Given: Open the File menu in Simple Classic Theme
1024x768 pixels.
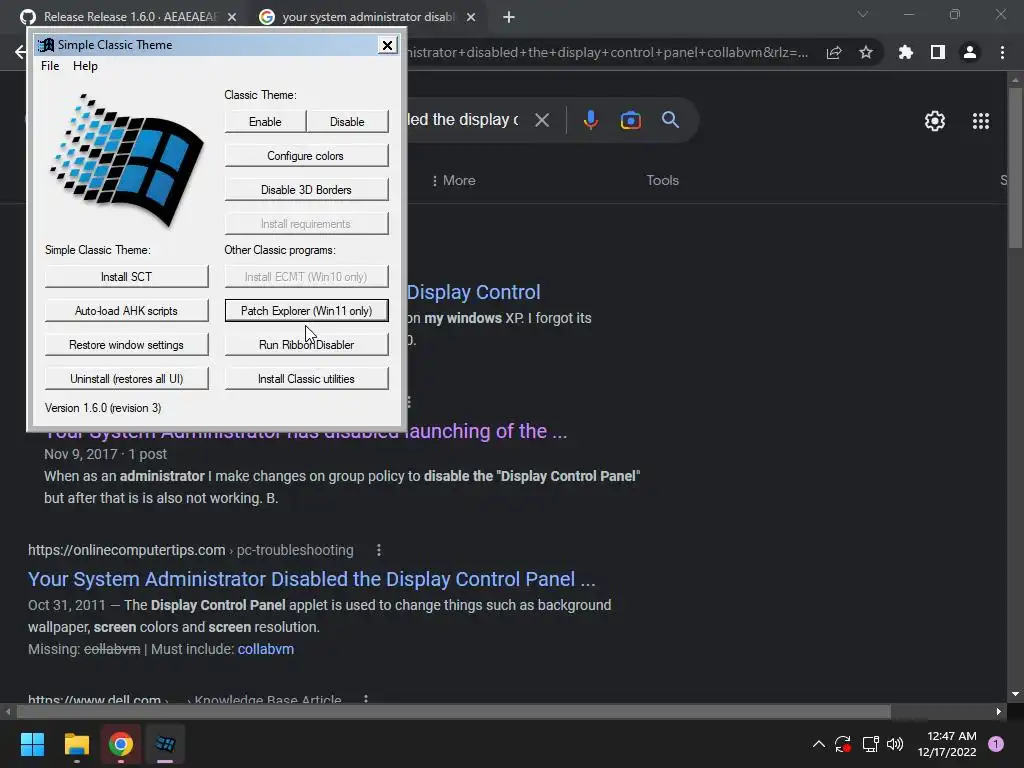Looking at the screenshot, I should 50,65.
